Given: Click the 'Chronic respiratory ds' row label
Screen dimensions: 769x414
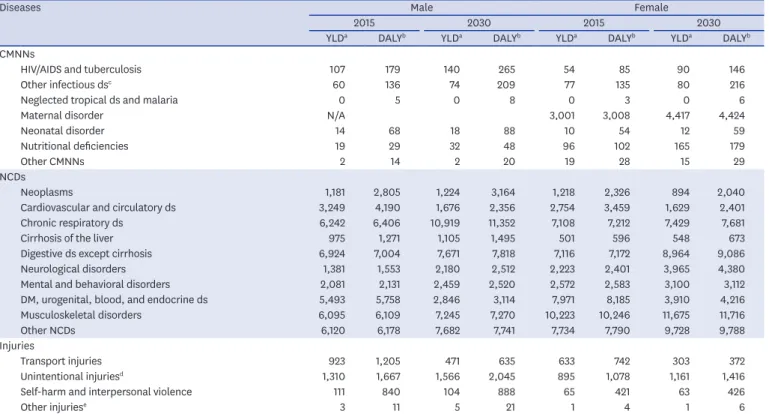Looking at the screenshot, I should tap(72, 223).
